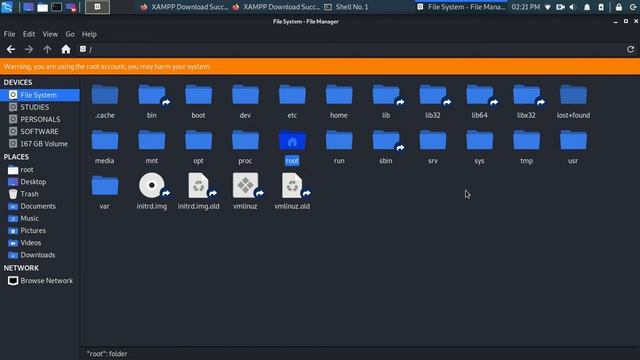The width and height of the screenshot is (640, 360).
Task: Click the volume speaker tray icon
Action: tap(573, 7)
